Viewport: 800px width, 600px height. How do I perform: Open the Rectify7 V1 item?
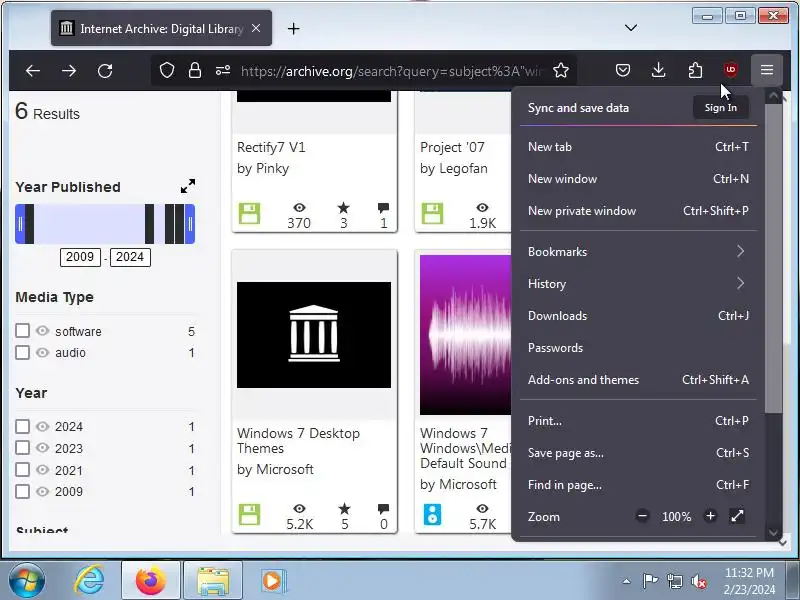tap(271, 147)
